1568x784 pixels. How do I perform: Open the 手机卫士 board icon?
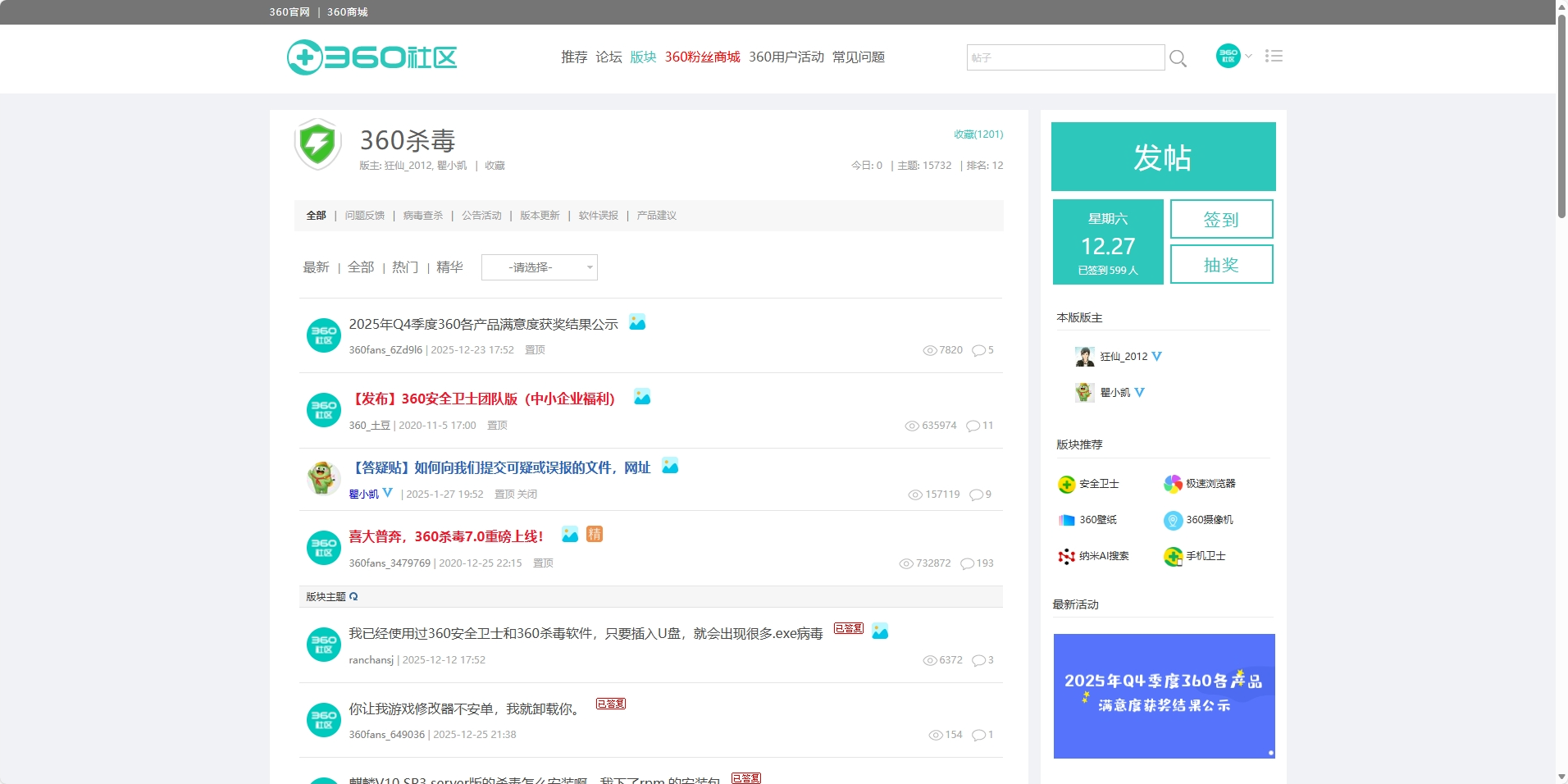click(x=1173, y=556)
